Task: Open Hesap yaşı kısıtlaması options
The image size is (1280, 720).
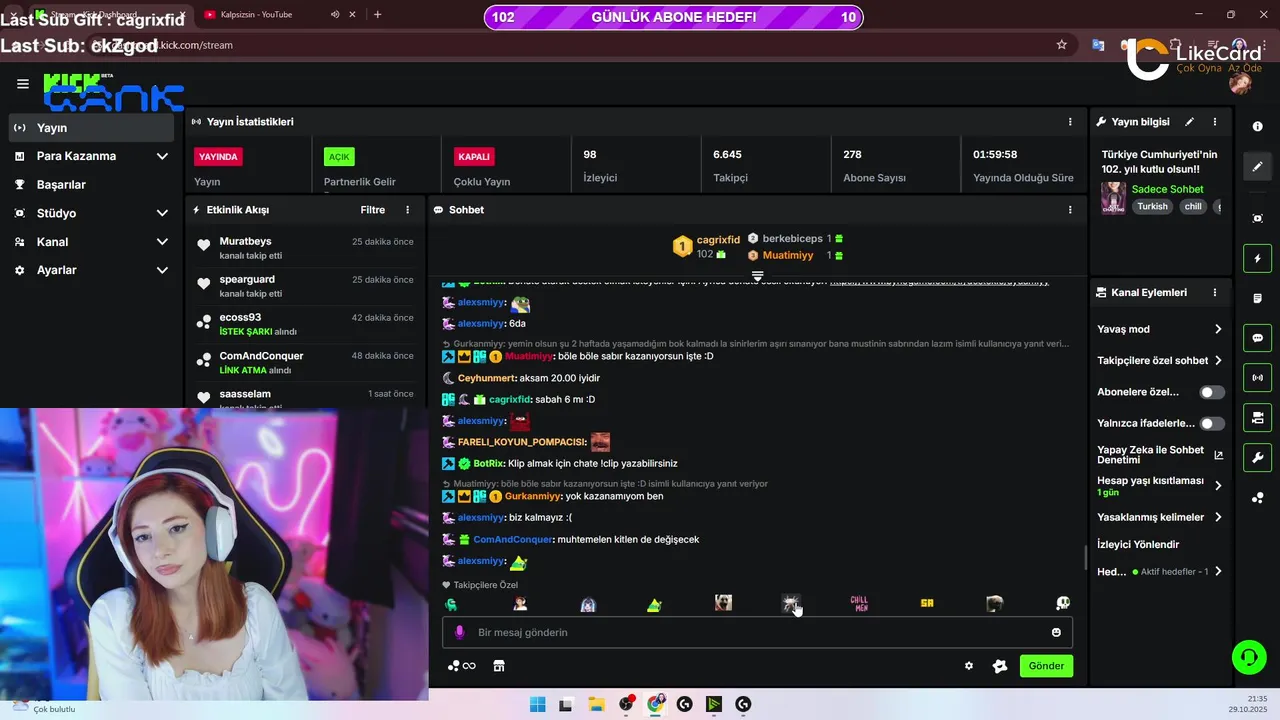Action: (1160, 486)
